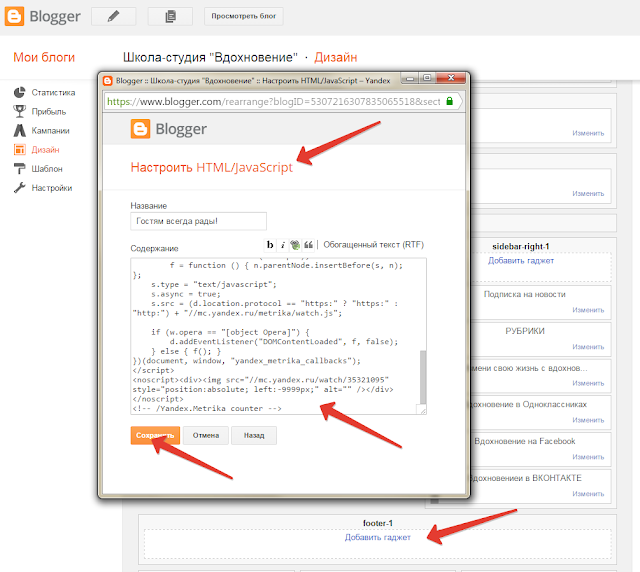Click the popup address bar URL
This screenshot has width=640, height=572.
pyautogui.click(x=273, y=101)
